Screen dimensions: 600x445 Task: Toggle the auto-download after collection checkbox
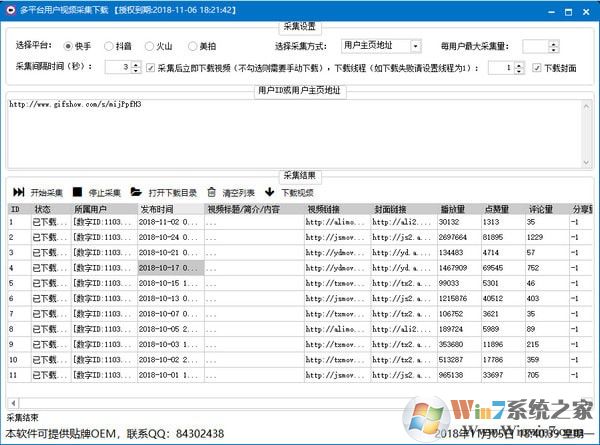(151, 67)
